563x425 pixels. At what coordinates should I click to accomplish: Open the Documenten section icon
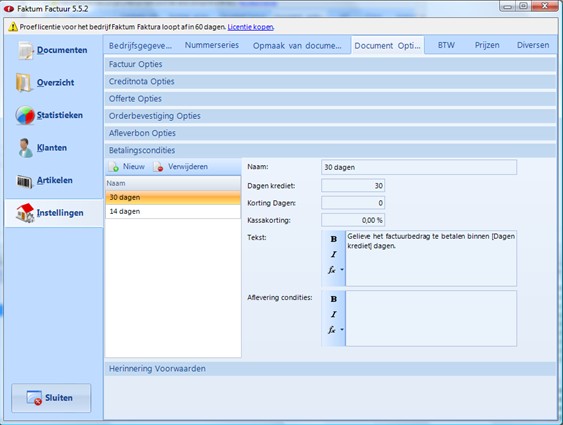point(26,50)
